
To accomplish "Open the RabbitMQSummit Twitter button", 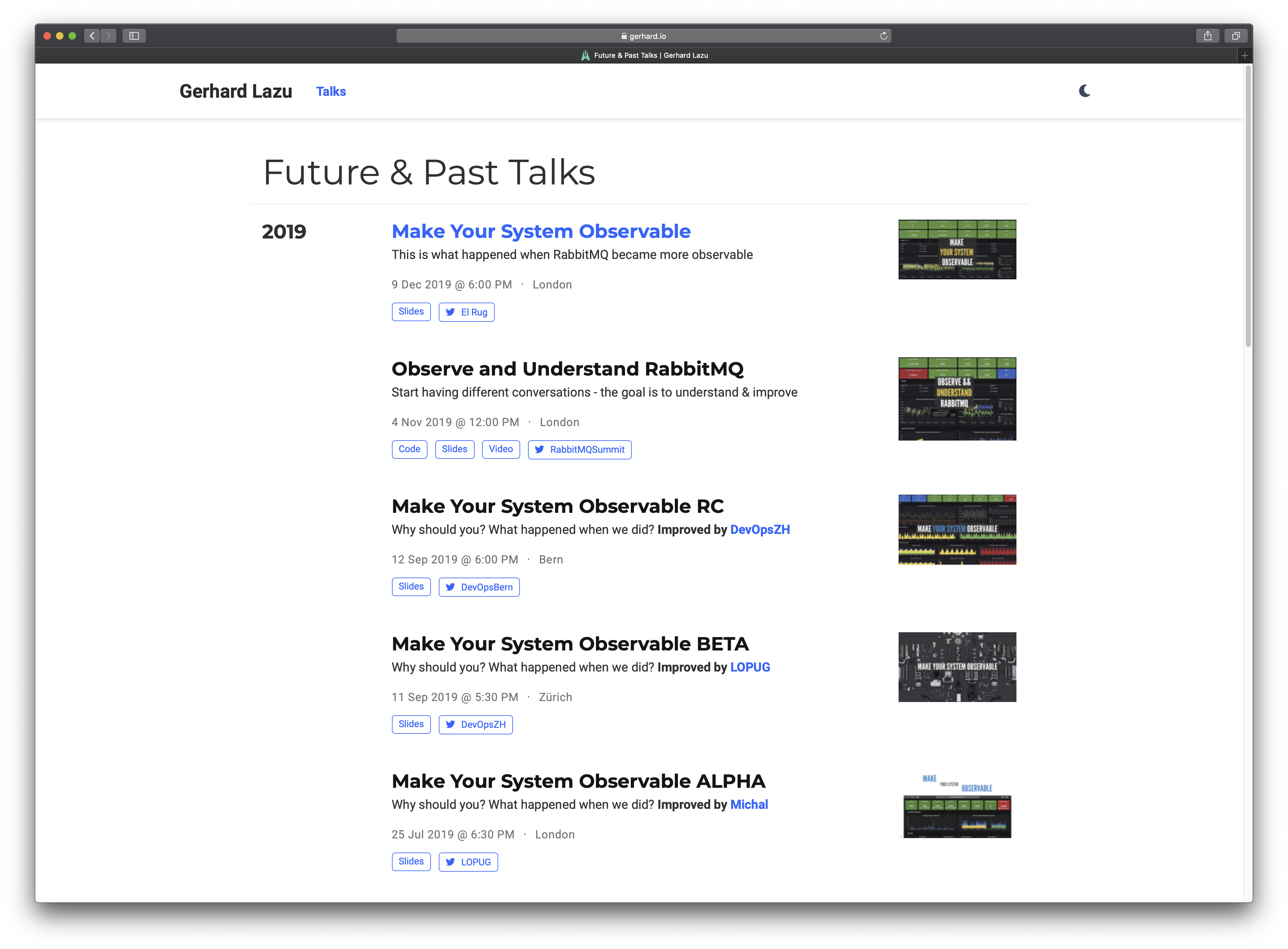I will tap(579, 450).
